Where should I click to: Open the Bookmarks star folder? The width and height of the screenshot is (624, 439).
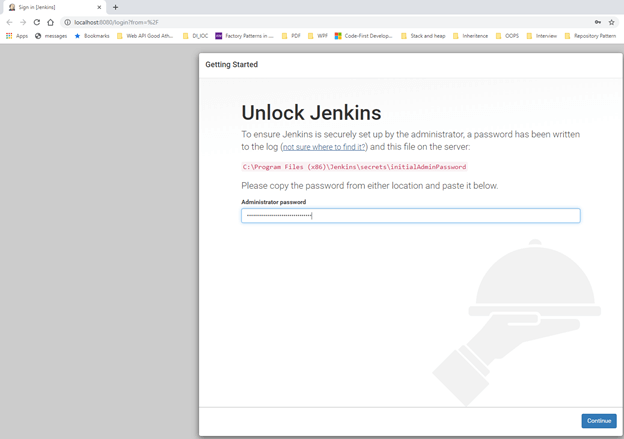coord(92,36)
